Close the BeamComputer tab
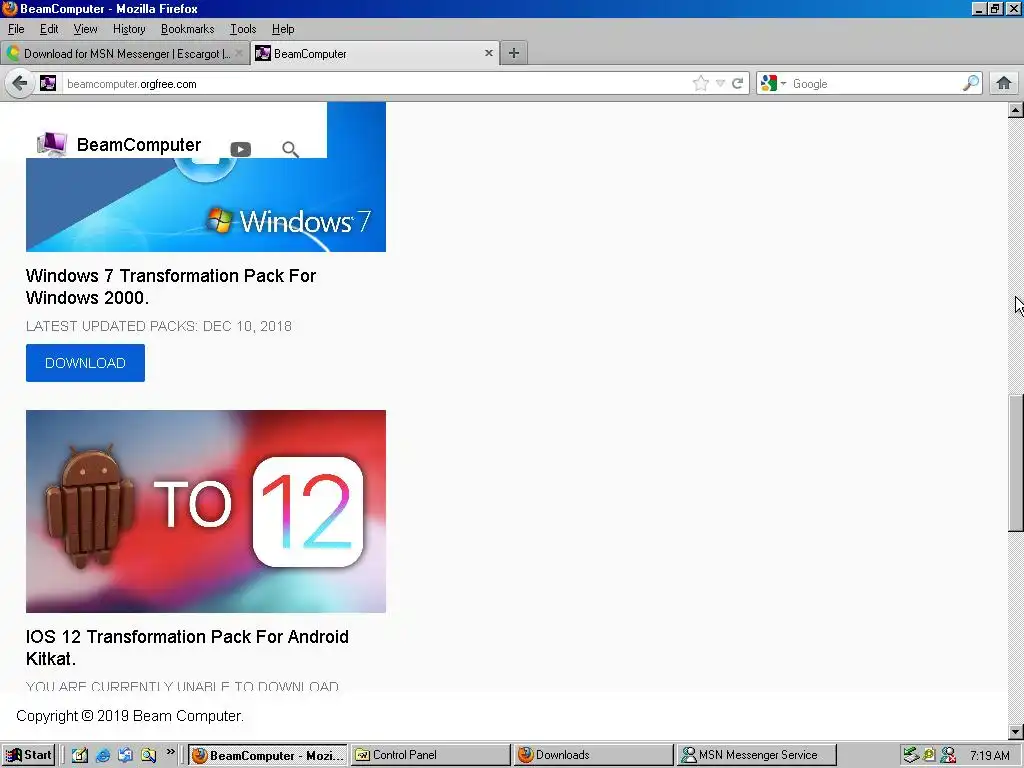The width and height of the screenshot is (1024, 768). pos(488,53)
